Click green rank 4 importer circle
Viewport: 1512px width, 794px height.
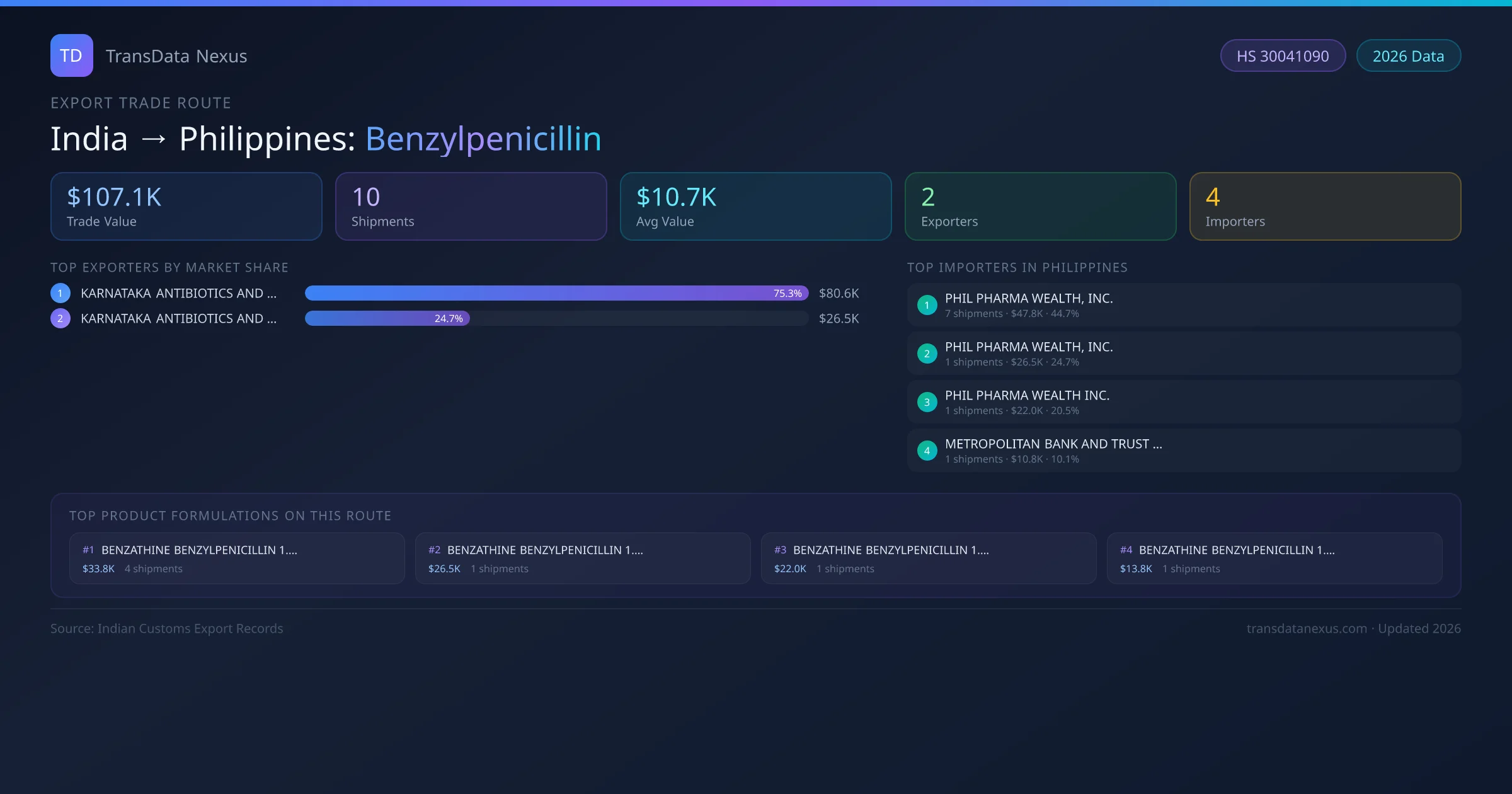927,451
